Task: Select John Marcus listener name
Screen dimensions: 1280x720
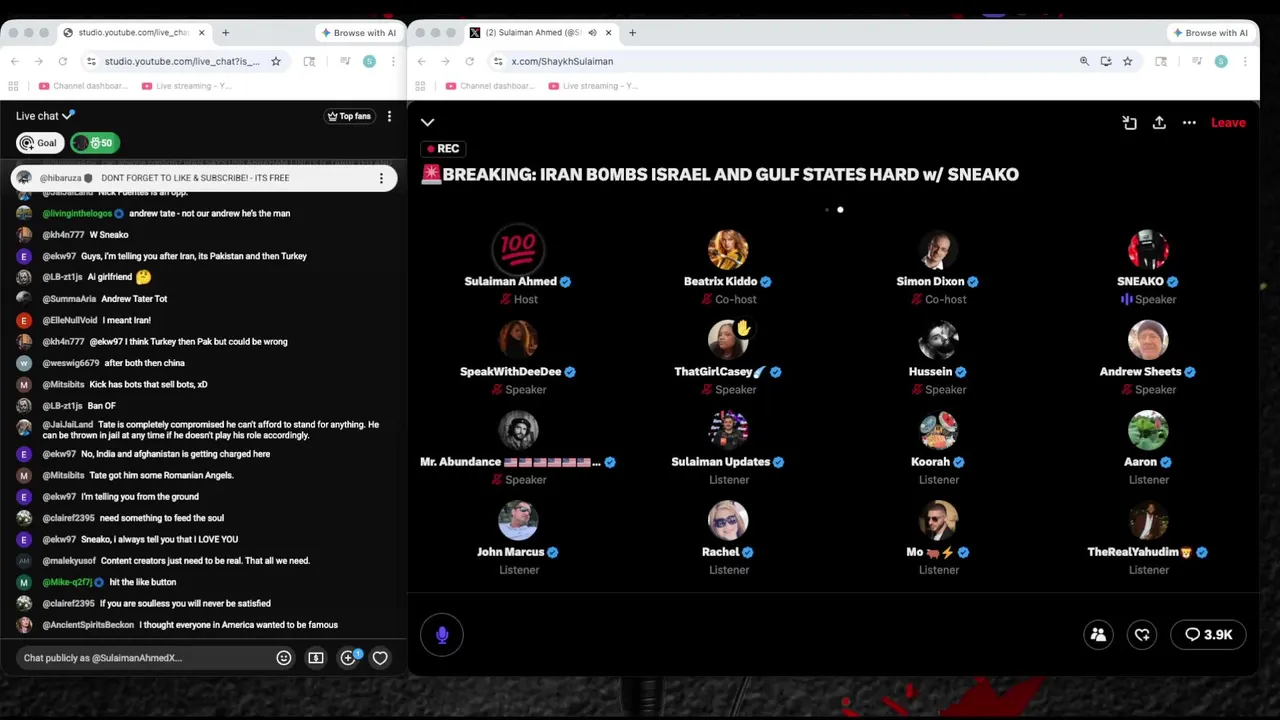Action: coord(510,552)
